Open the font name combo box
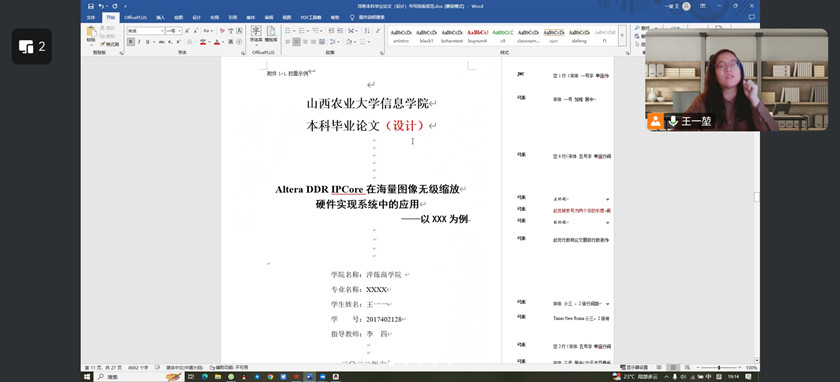This screenshot has height=382, width=840. [146, 31]
